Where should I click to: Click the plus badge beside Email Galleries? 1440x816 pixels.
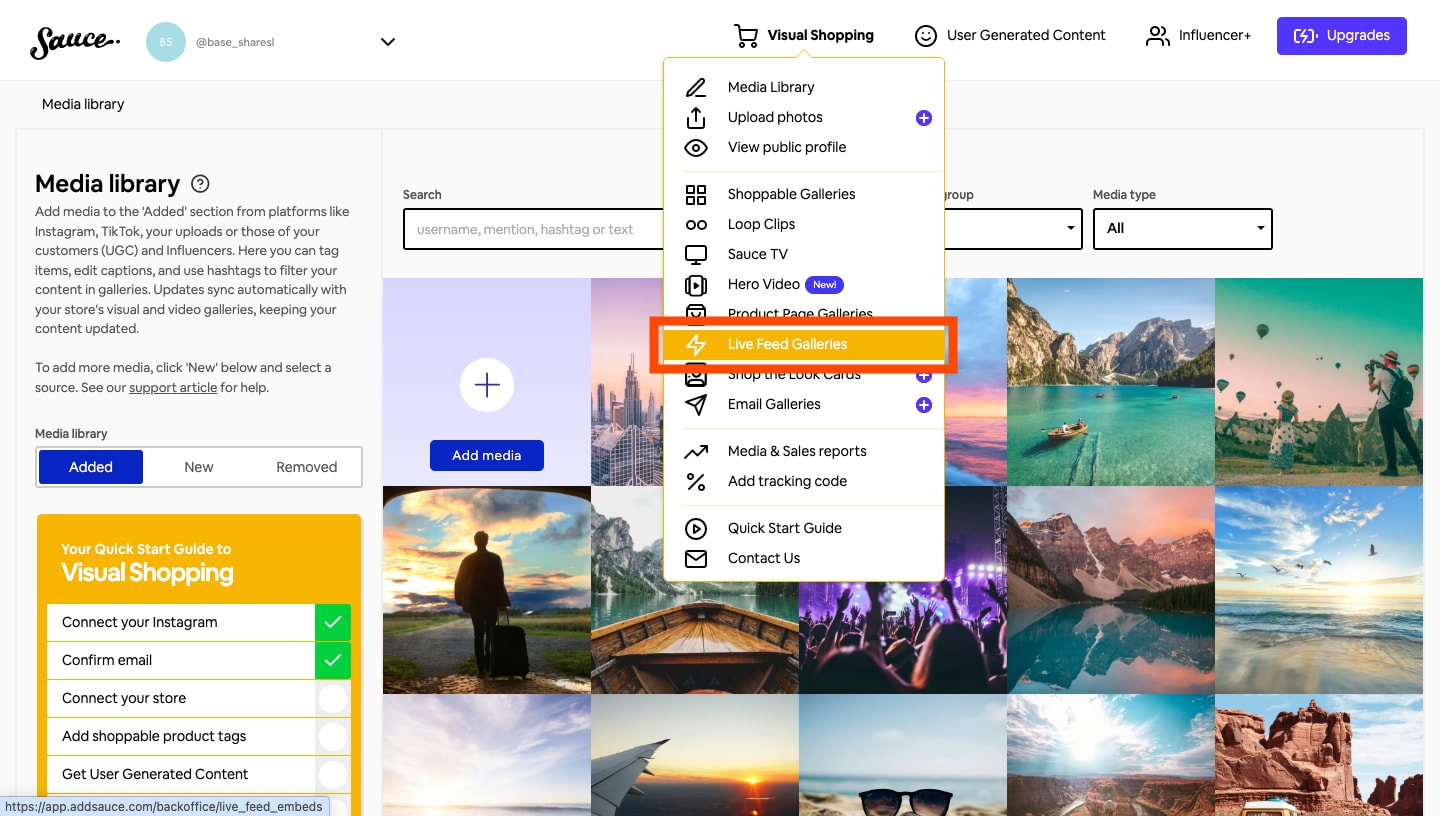click(924, 405)
